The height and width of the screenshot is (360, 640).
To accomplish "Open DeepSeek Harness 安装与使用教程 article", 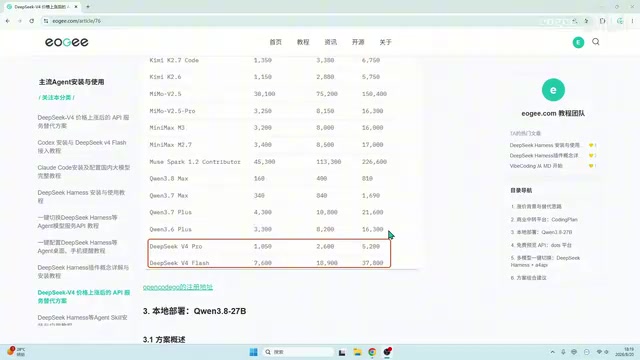I will 81,196.
